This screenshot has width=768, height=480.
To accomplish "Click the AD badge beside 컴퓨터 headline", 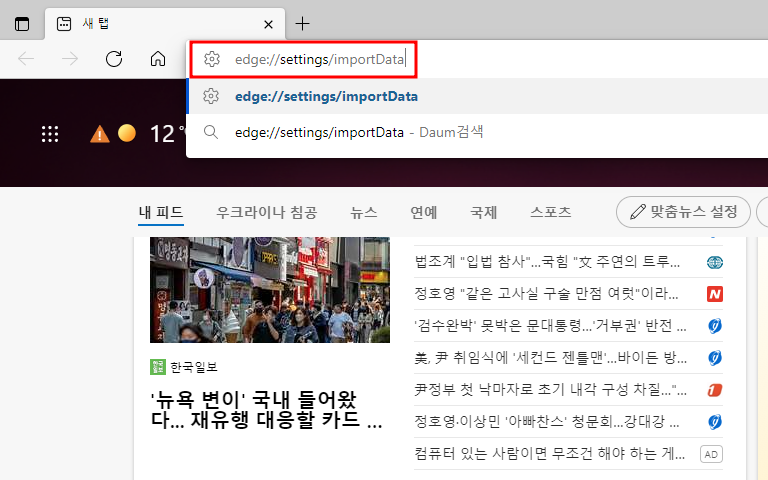I will pyautogui.click(x=711, y=454).
